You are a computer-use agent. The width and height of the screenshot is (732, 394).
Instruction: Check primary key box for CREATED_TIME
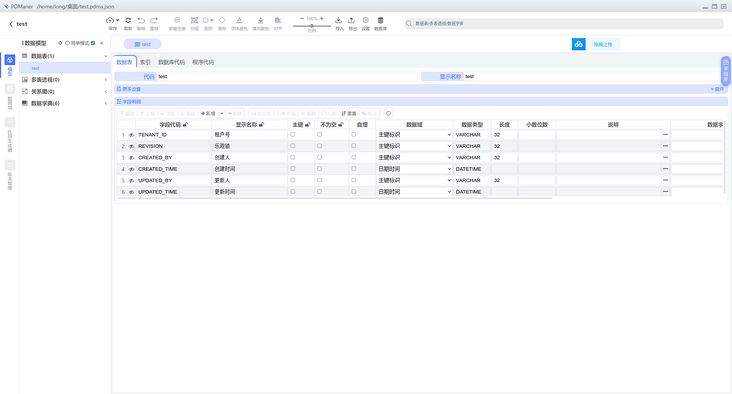click(293, 169)
